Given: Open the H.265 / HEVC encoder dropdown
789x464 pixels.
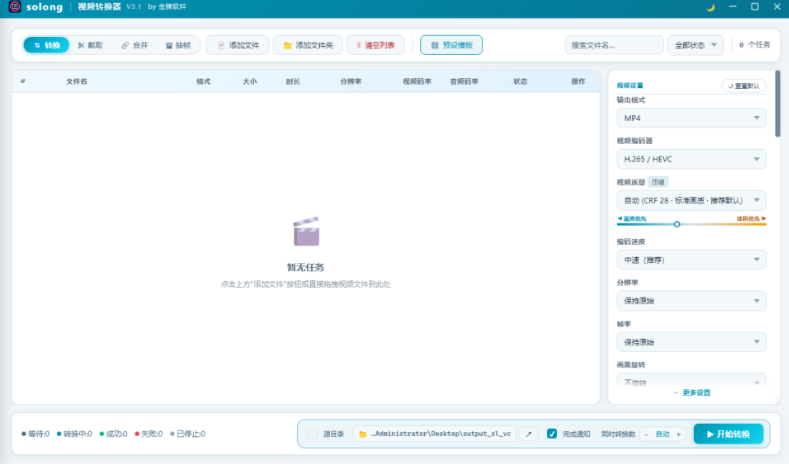Looking at the screenshot, I should click(691, 159).
